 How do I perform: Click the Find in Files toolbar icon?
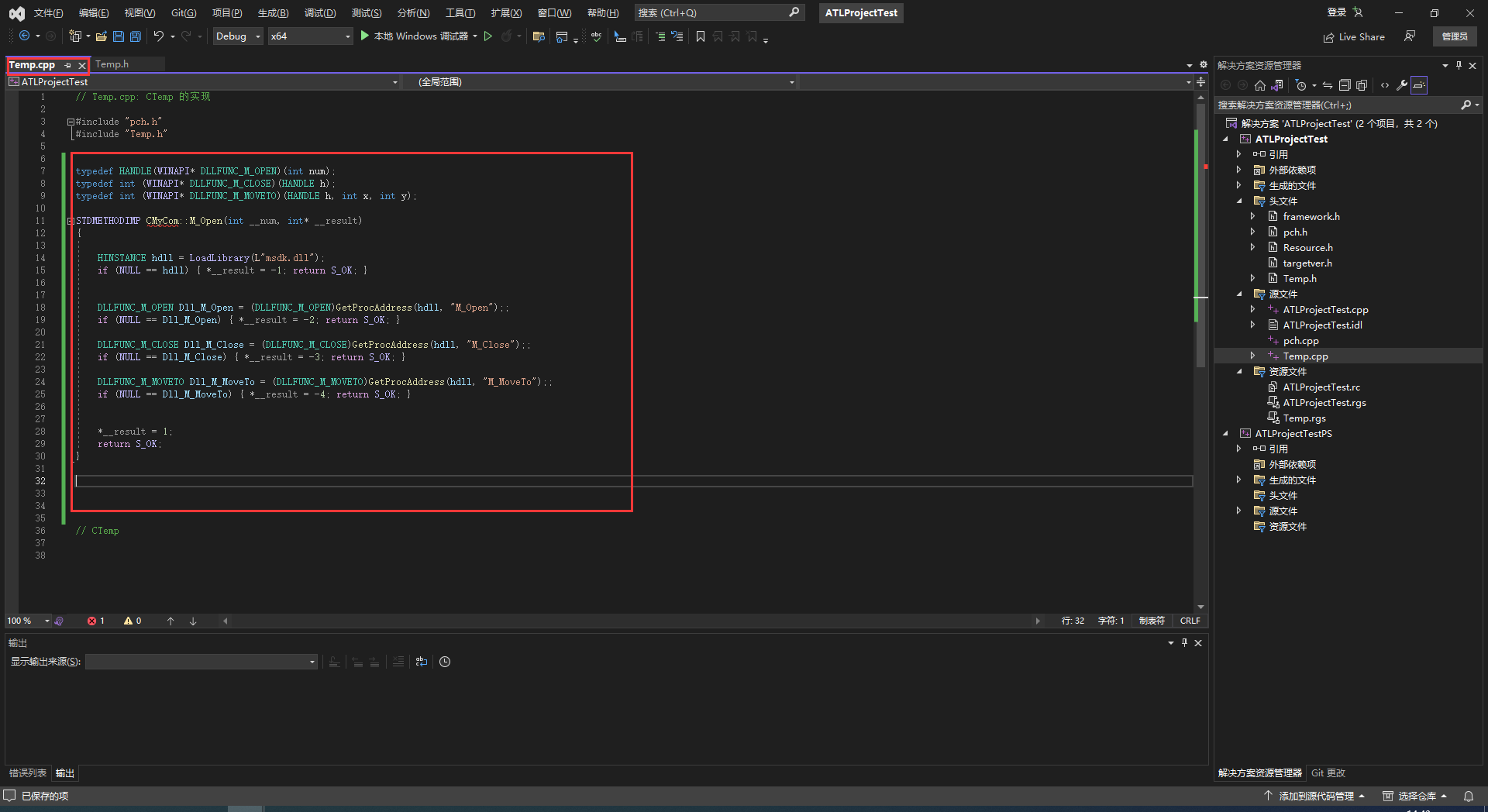coord(539,36)
